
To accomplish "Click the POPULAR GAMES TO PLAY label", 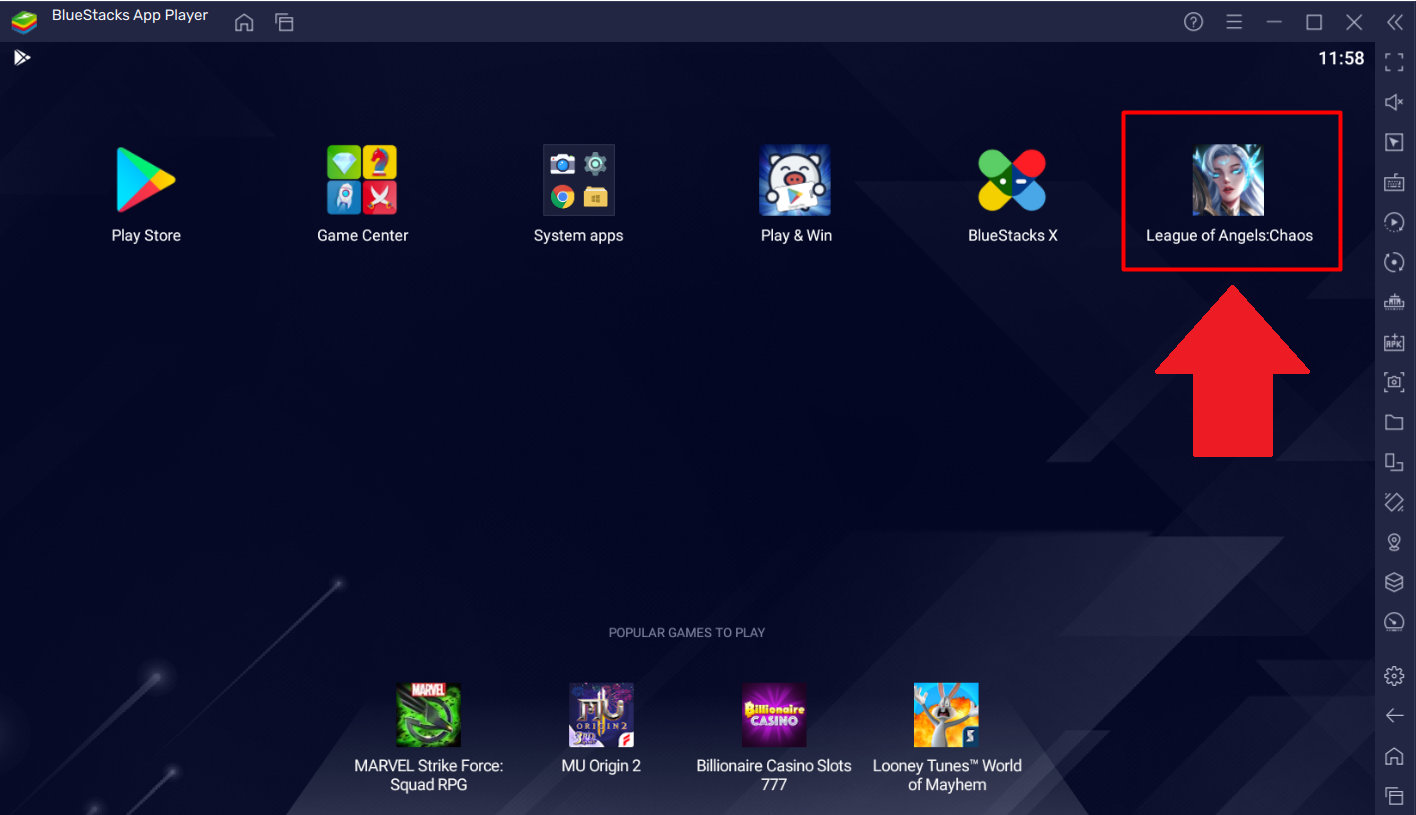I will pyautogui.click(x=687, y=633).
